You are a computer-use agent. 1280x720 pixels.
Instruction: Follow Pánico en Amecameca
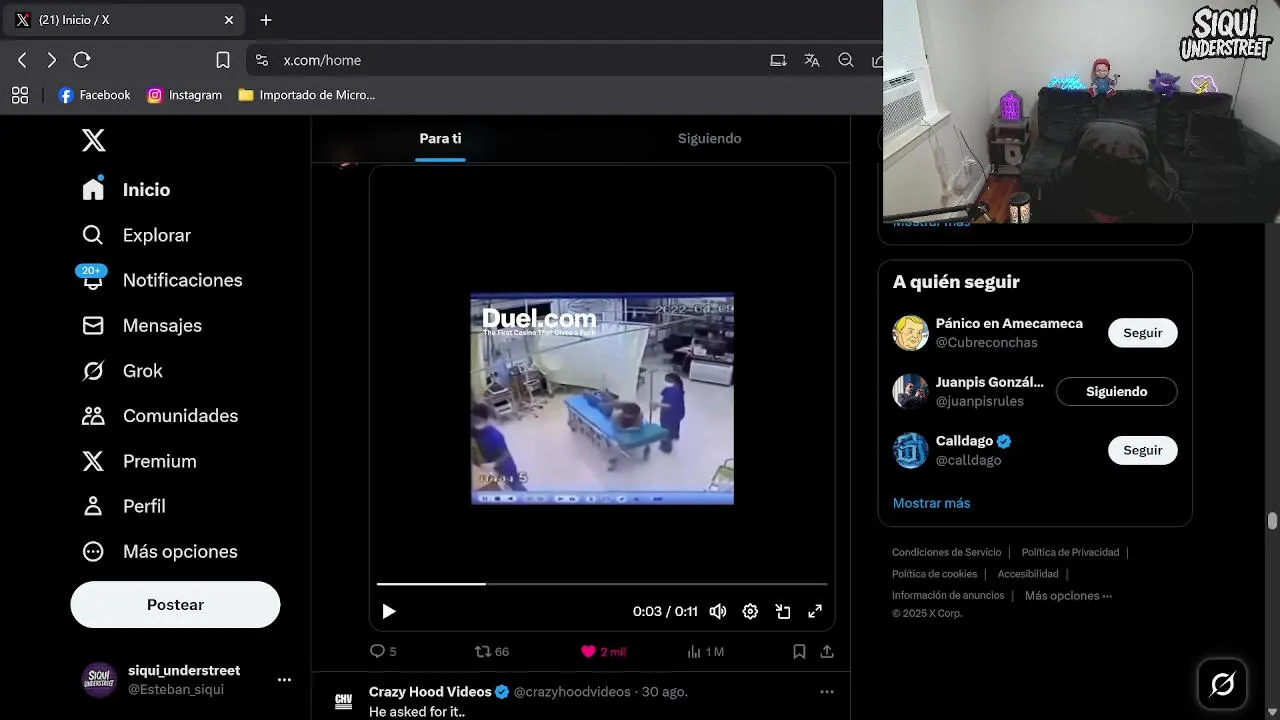(1143, 333)
